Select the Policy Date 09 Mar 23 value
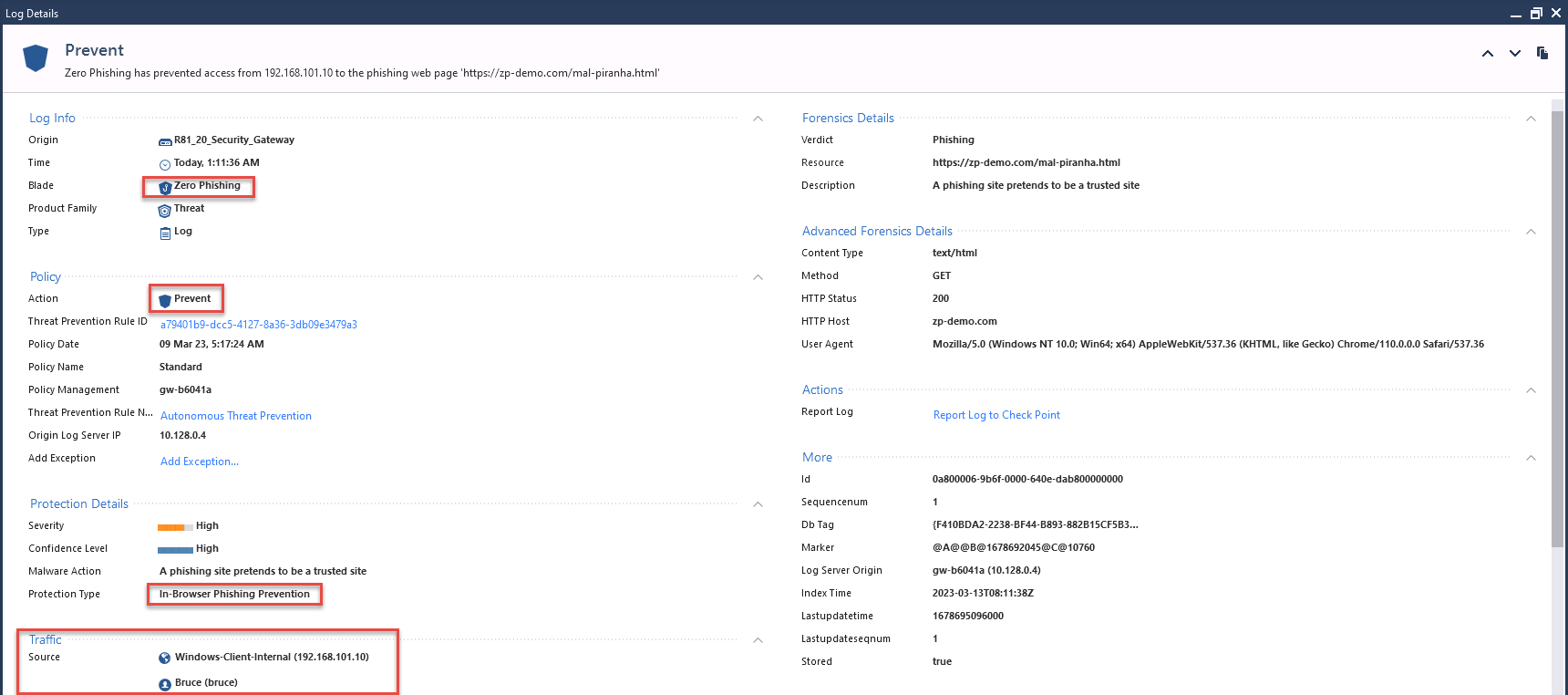Image resolution: width=1568 pixels, height=695 pixels. point(211,344)
